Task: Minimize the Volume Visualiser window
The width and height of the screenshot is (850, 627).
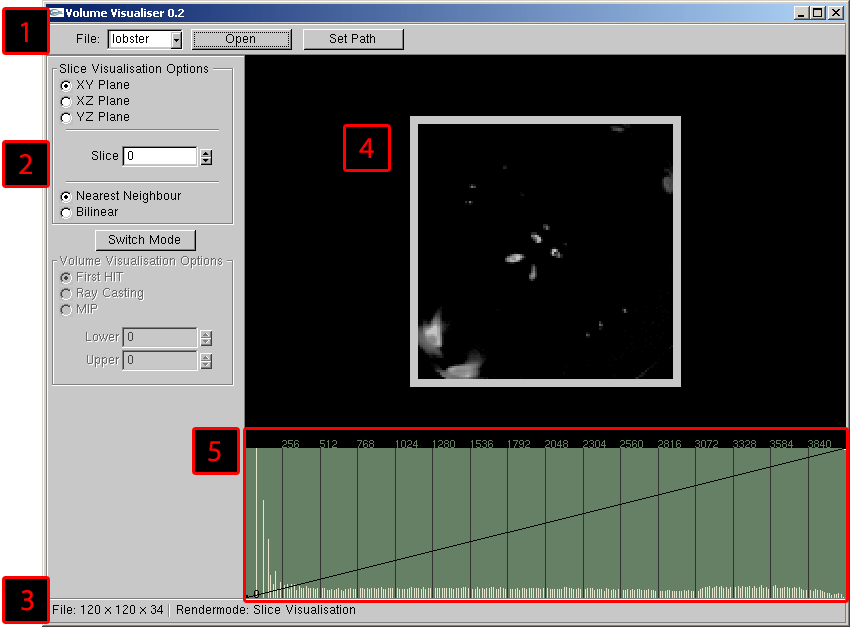Action: click(x=802, y=13)
